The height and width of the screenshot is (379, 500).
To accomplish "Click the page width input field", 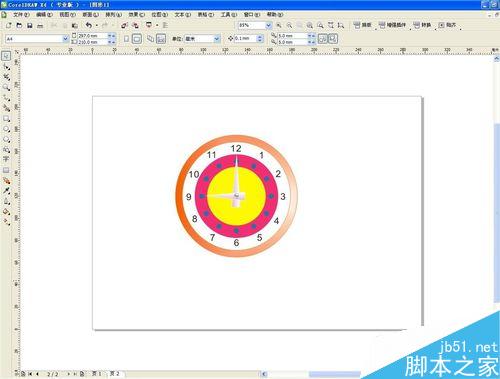I will pos(93,36).
